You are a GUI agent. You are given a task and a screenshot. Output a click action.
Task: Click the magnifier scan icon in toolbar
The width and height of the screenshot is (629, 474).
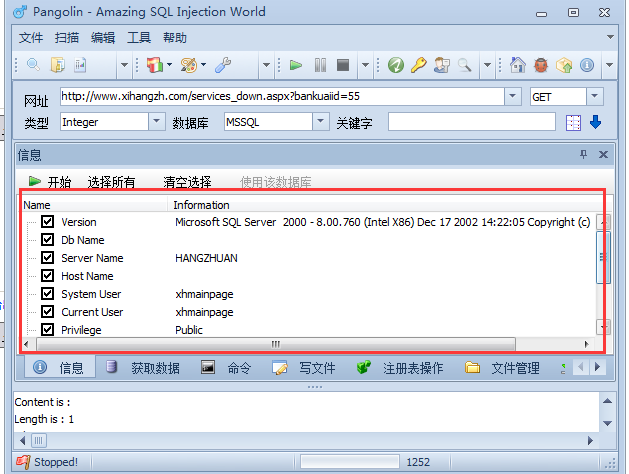click(33, 65)
